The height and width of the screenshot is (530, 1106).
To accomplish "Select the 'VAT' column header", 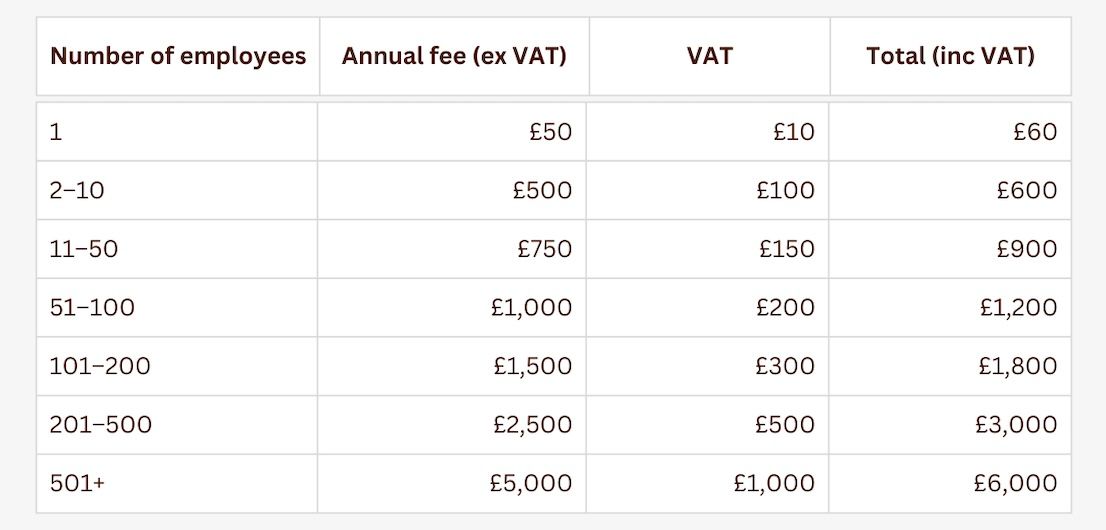I will pyautogui.click(x=709, y=56).
